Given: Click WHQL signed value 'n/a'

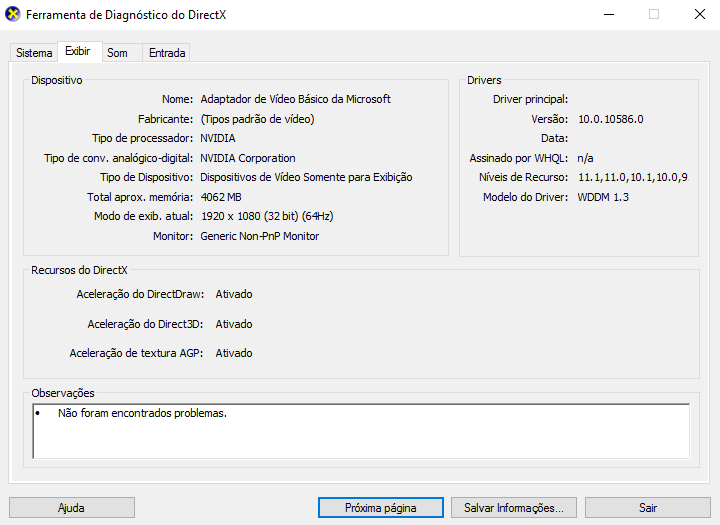Looking at the screenshot, I should [x=585, y=158].
